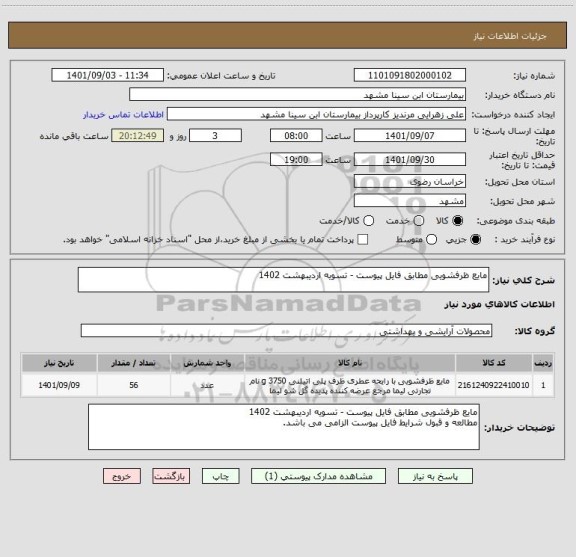Click the need date cell 1401/09/09
576x557 pixels.
point(59,385)
